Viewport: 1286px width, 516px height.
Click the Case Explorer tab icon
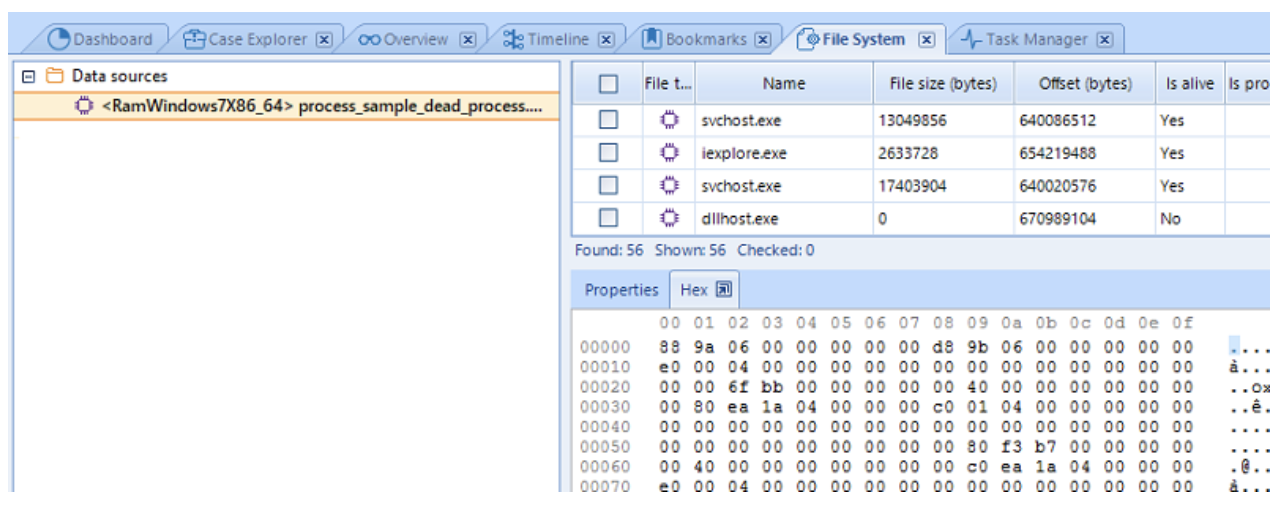pos(194,39)
